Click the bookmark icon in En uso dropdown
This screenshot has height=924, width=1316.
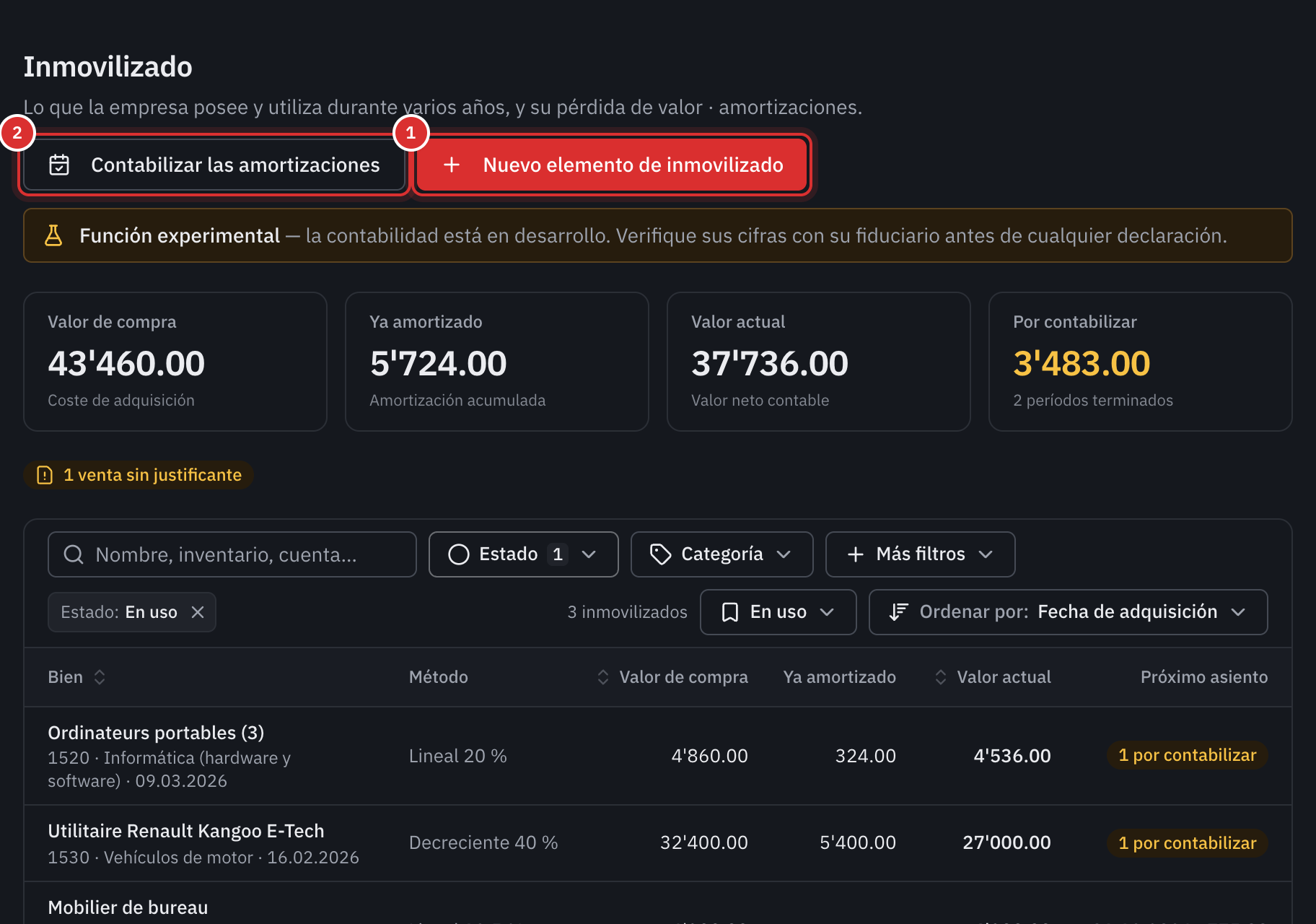pos(730,612)
